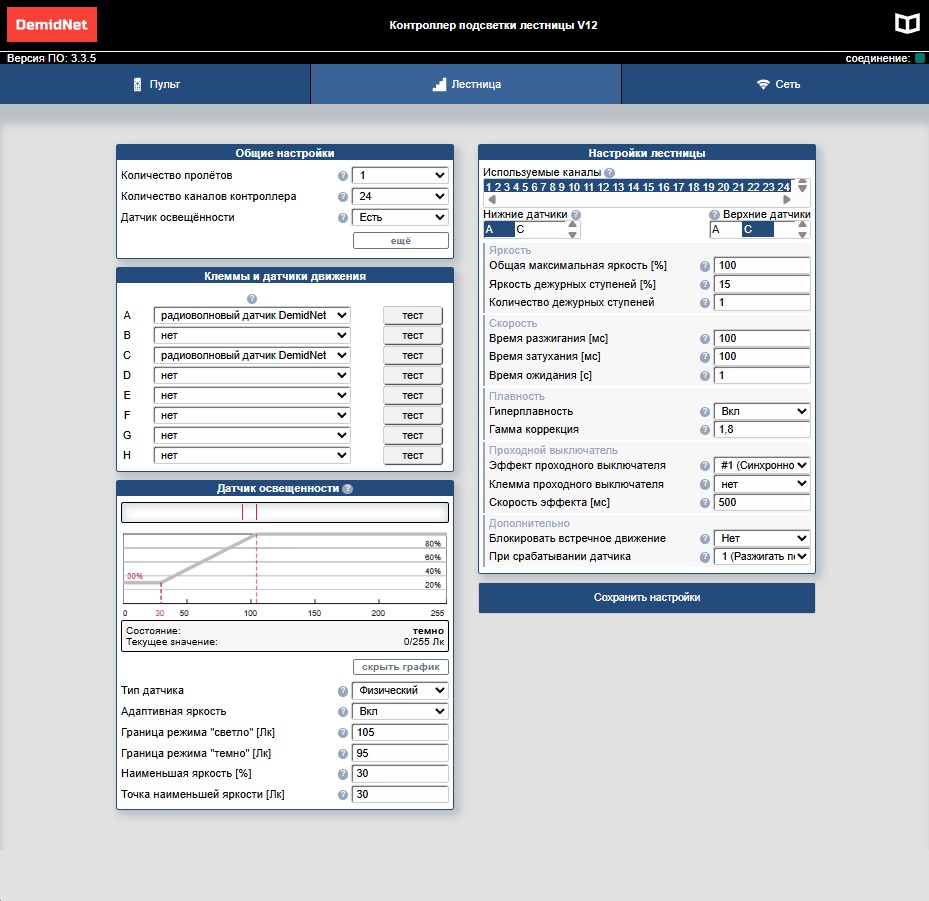Click the light sensor threshold slider bar
Image resolution: width=929 pixels, height=901 pixels.
[284, 512]
